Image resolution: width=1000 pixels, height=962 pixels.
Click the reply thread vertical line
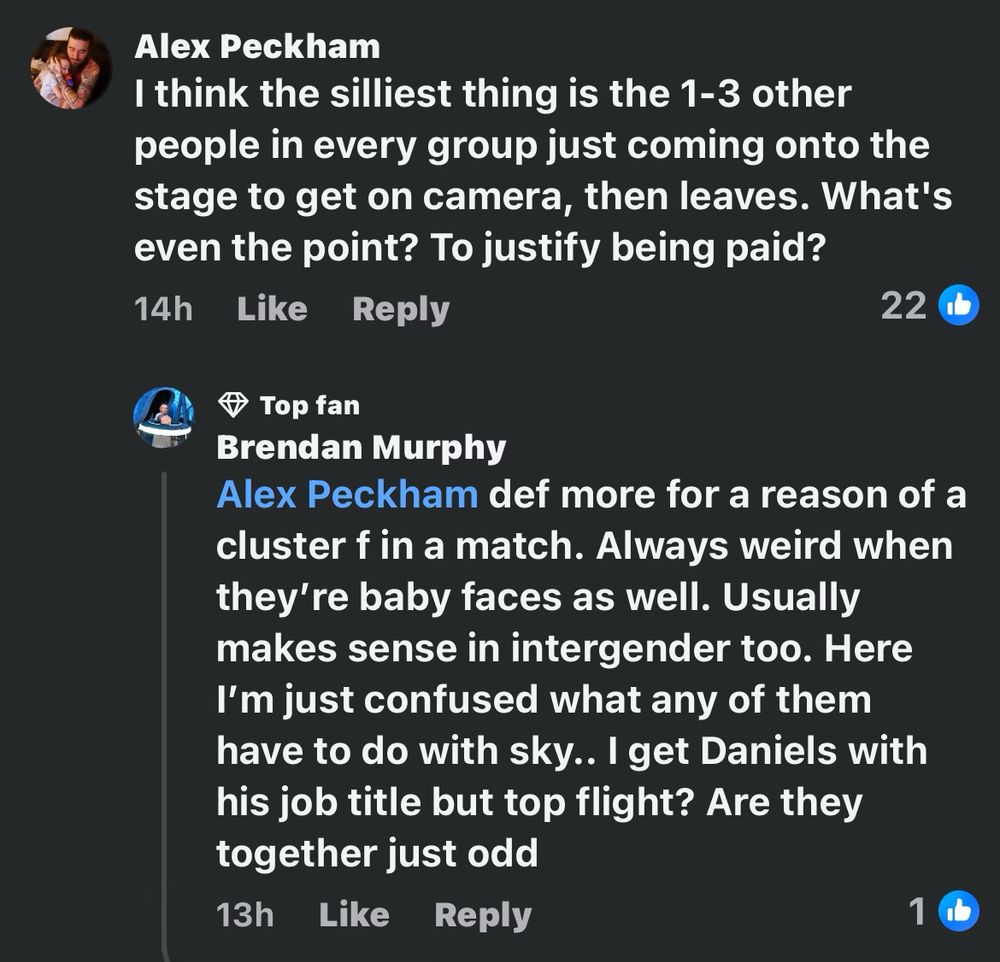point(166,700)
